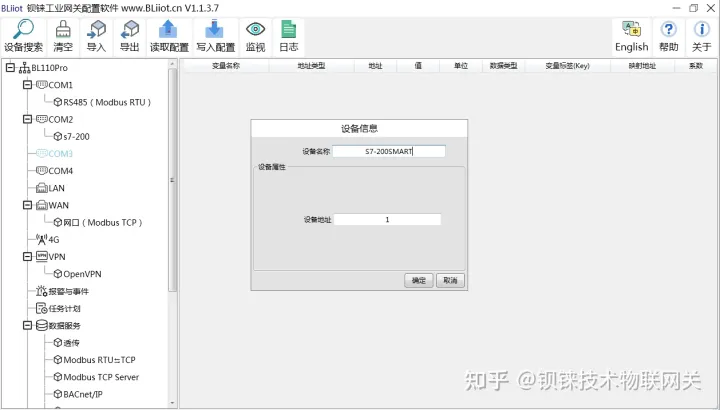Select Modbus TCP Server item
Image resolution: width=720 pixels, height=410 pixels.
[x=96, y=377]
